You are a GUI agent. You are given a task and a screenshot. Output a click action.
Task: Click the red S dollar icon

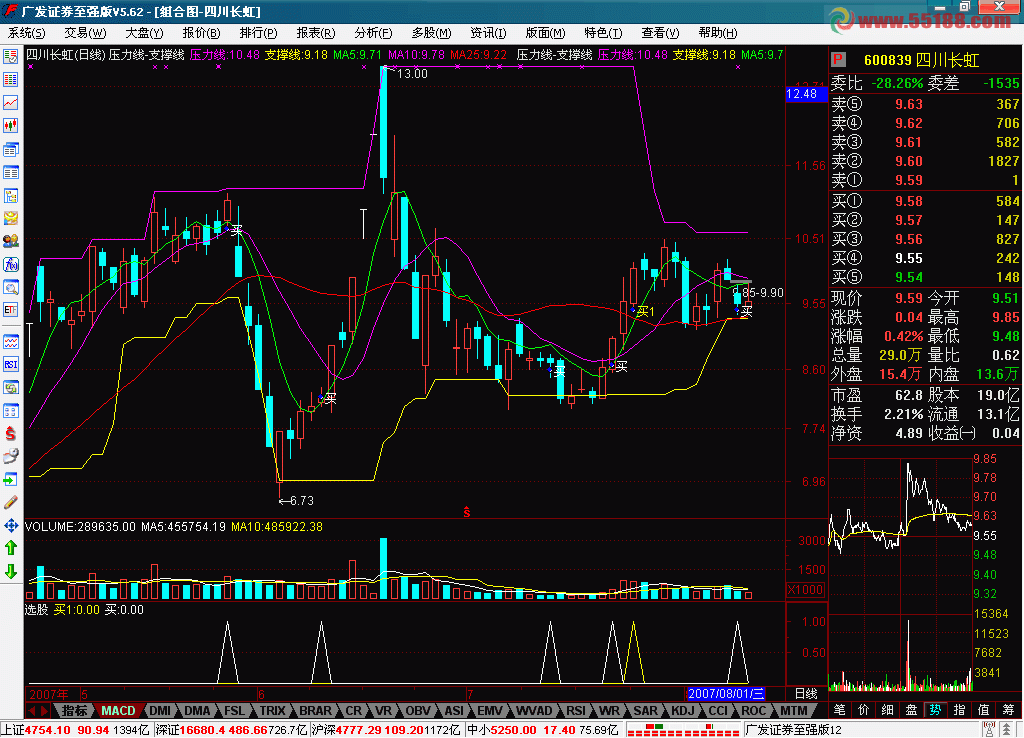pos(10,433)
